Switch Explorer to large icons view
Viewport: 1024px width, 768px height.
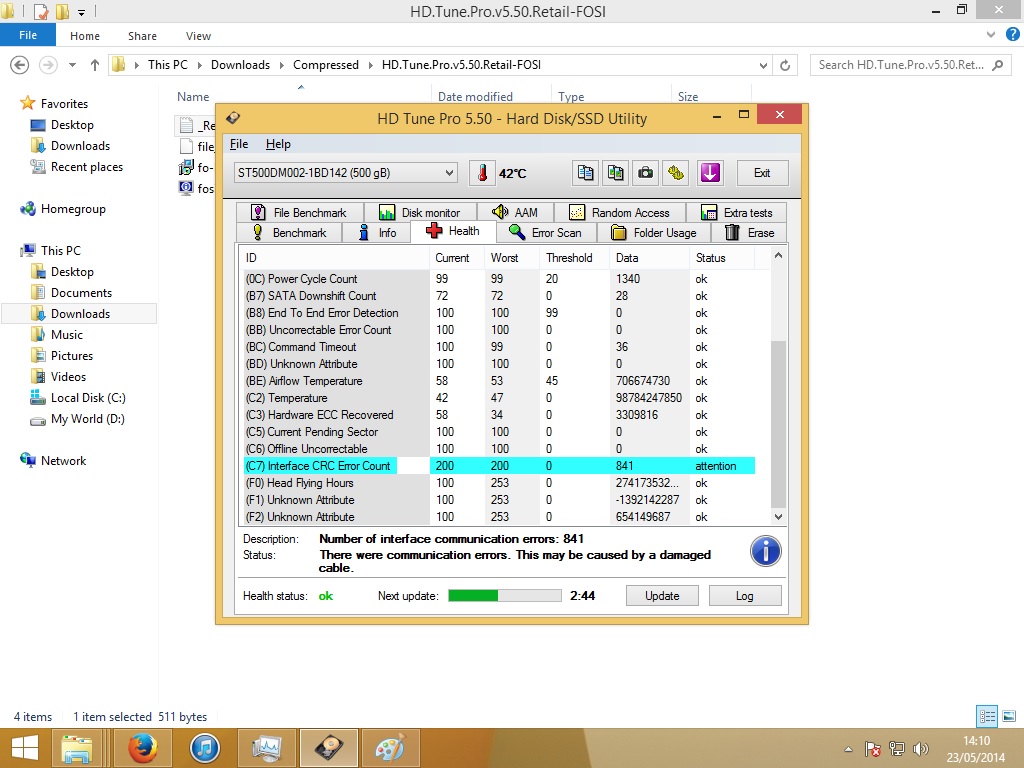tap(1009, 716)
